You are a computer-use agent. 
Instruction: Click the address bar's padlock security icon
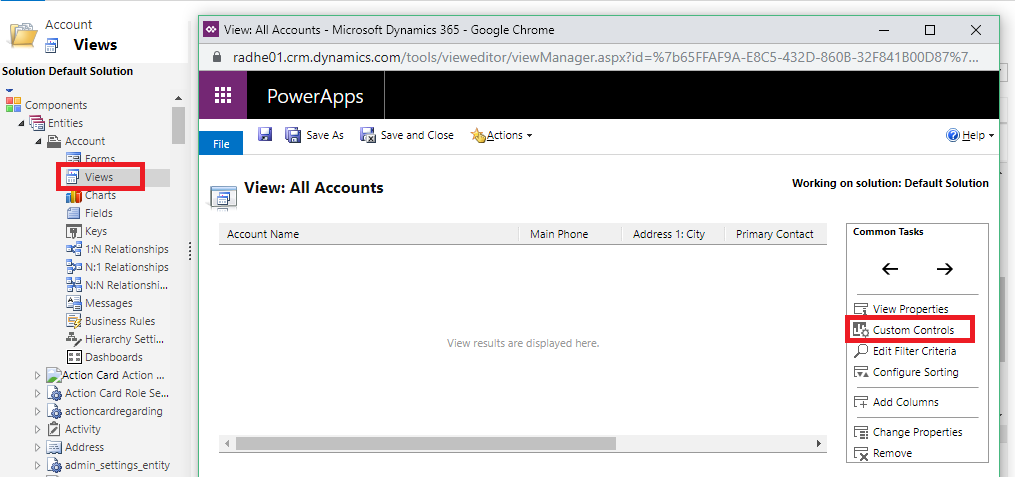pos(218,56)
